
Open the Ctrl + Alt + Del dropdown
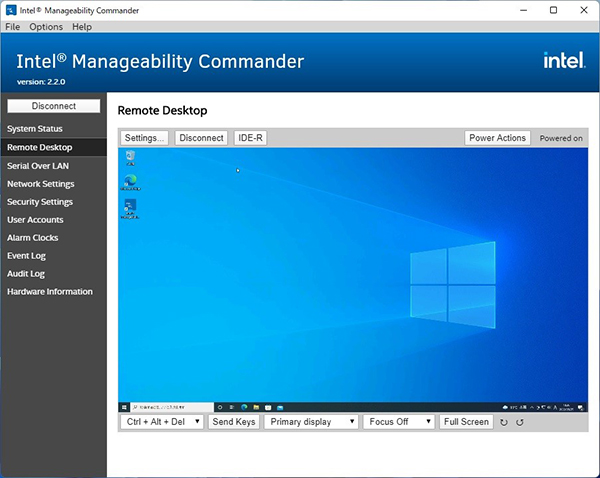pos(162,422)
